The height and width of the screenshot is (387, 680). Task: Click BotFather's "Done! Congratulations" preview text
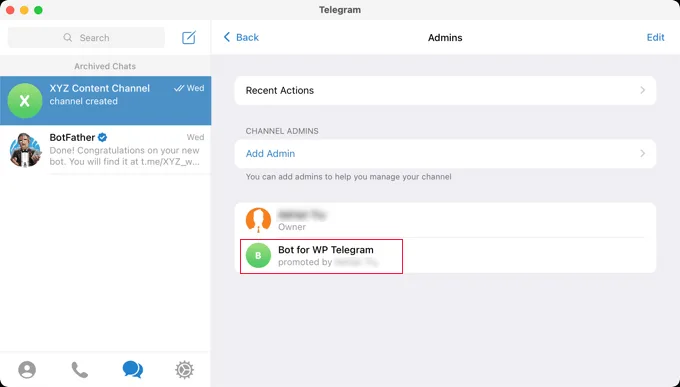pos(124,156)
